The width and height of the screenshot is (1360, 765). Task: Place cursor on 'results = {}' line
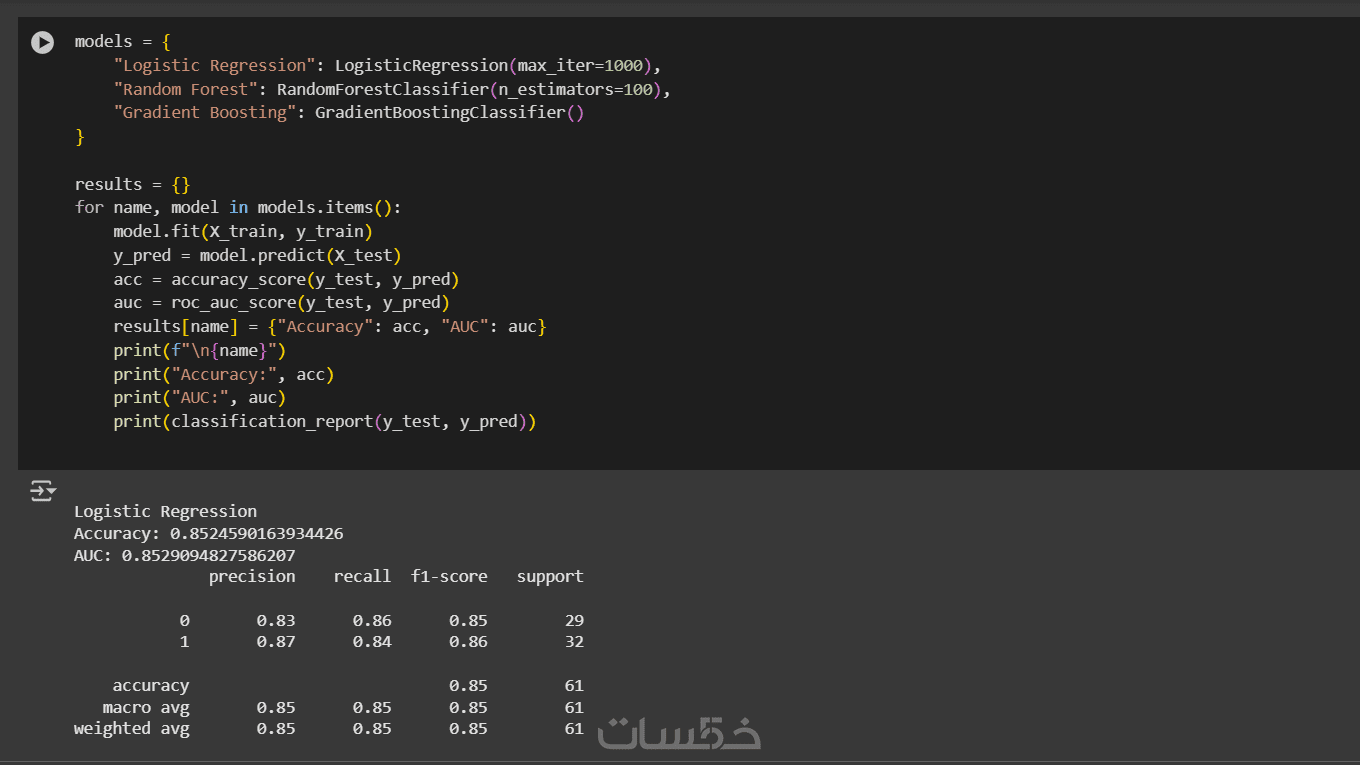tap(132, 184)
